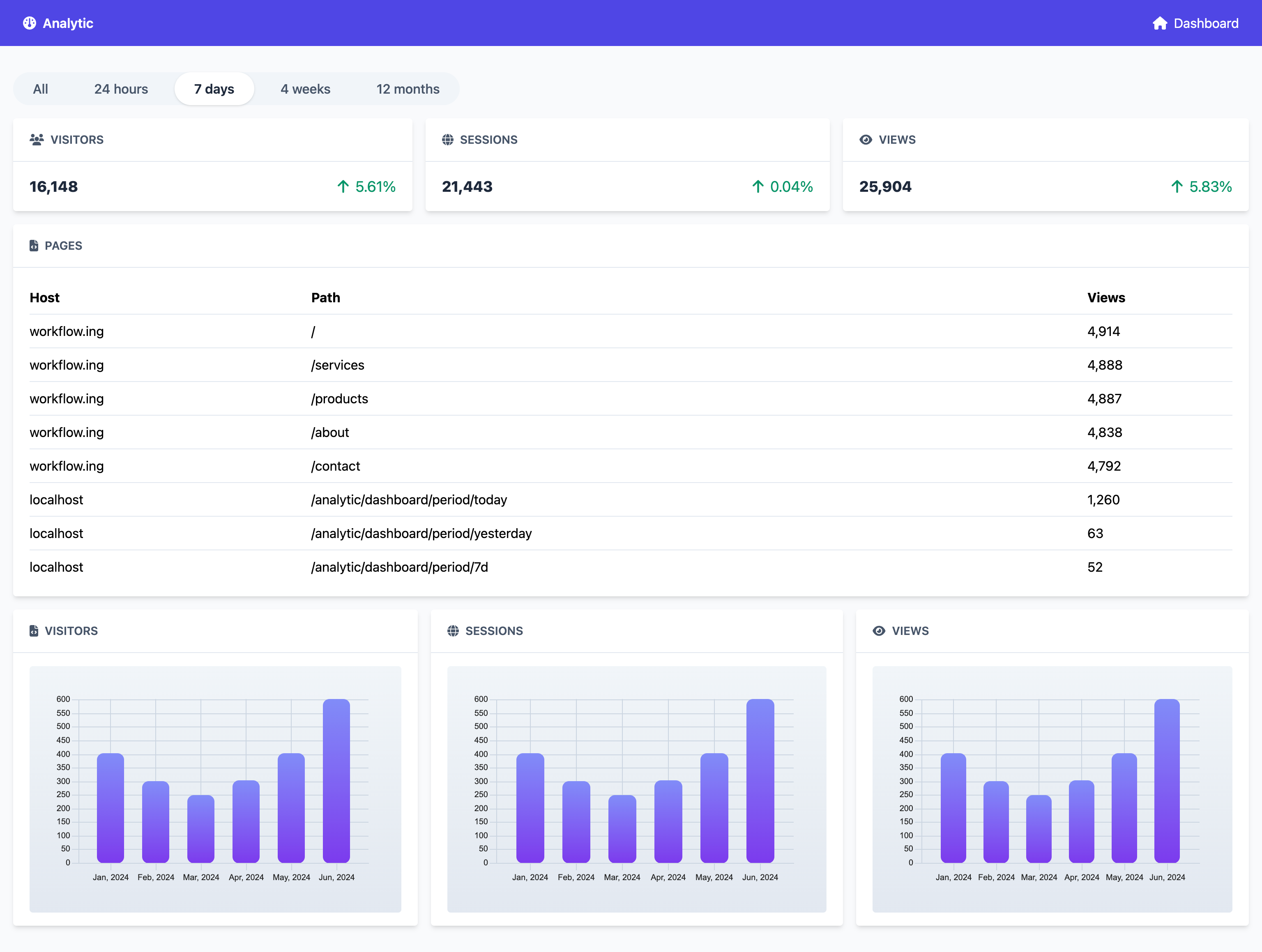Click /analytic/dashboard/period/yesterday path
1262x952 pixels.
click(x=421, y=533)
